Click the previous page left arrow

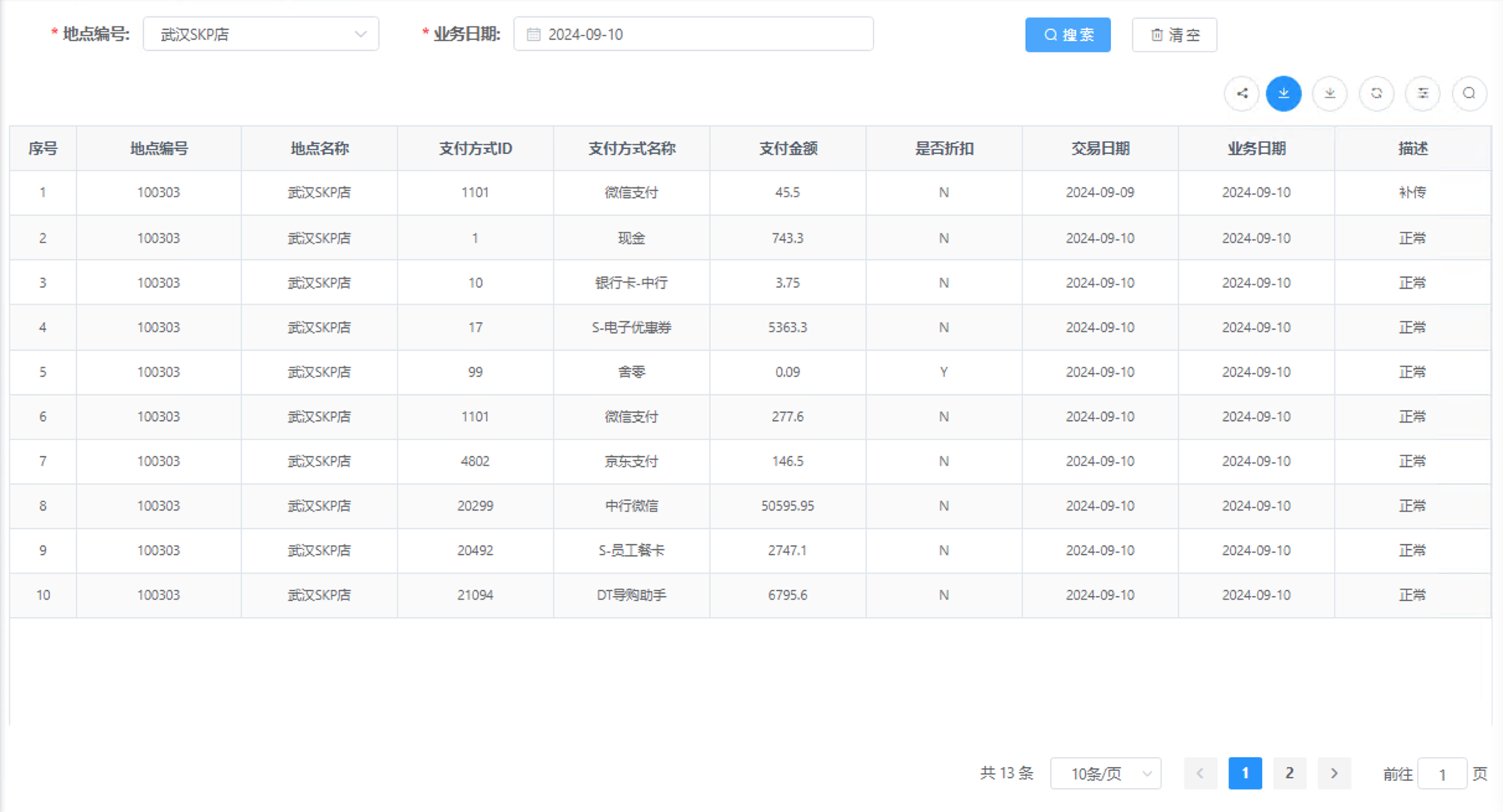point(1200,773)
